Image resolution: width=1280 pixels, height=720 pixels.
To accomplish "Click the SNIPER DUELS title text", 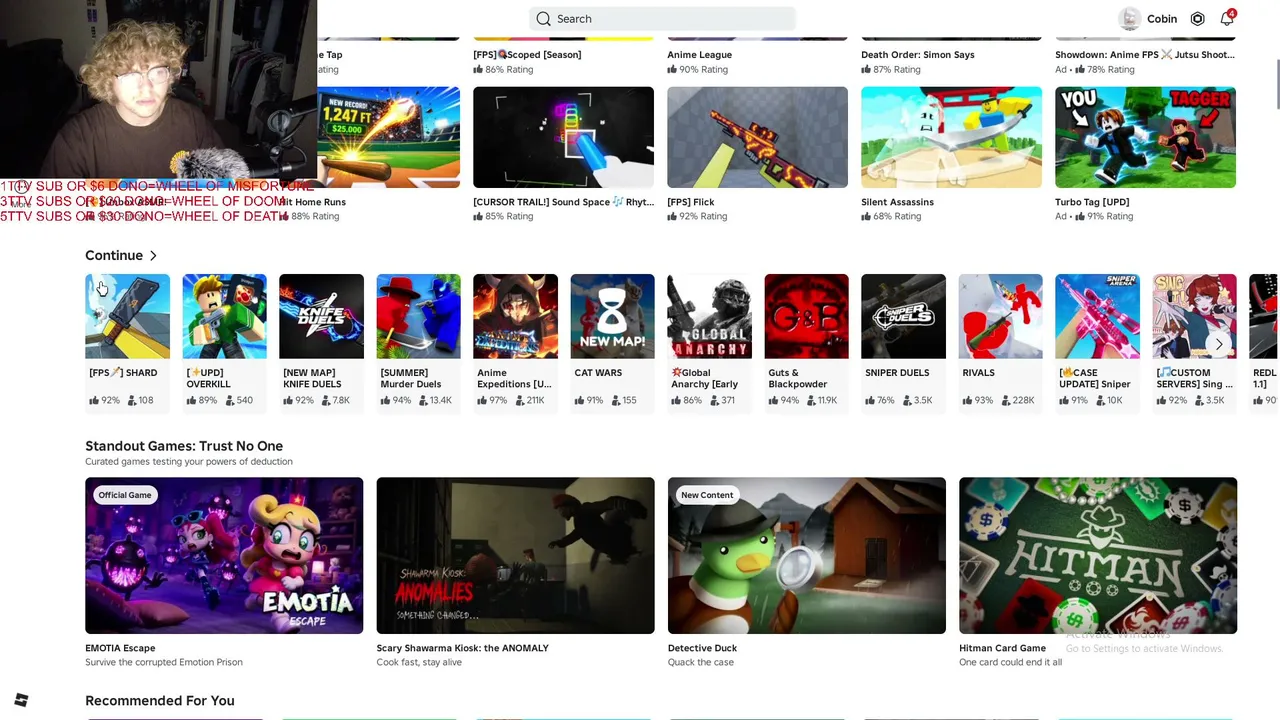I will (897, 373).
